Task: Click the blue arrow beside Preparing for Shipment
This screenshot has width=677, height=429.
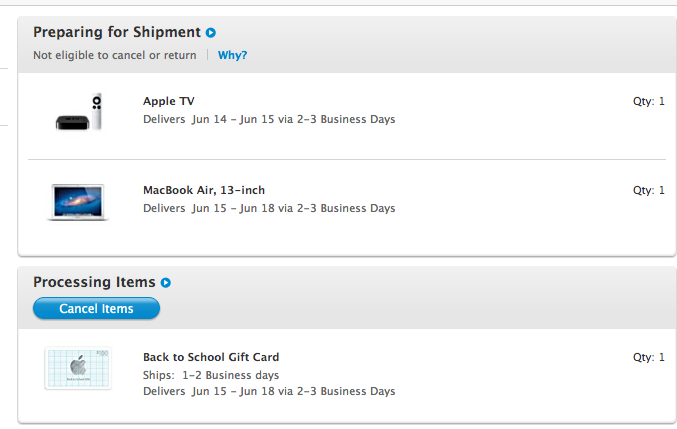Action: click(211, 33)
